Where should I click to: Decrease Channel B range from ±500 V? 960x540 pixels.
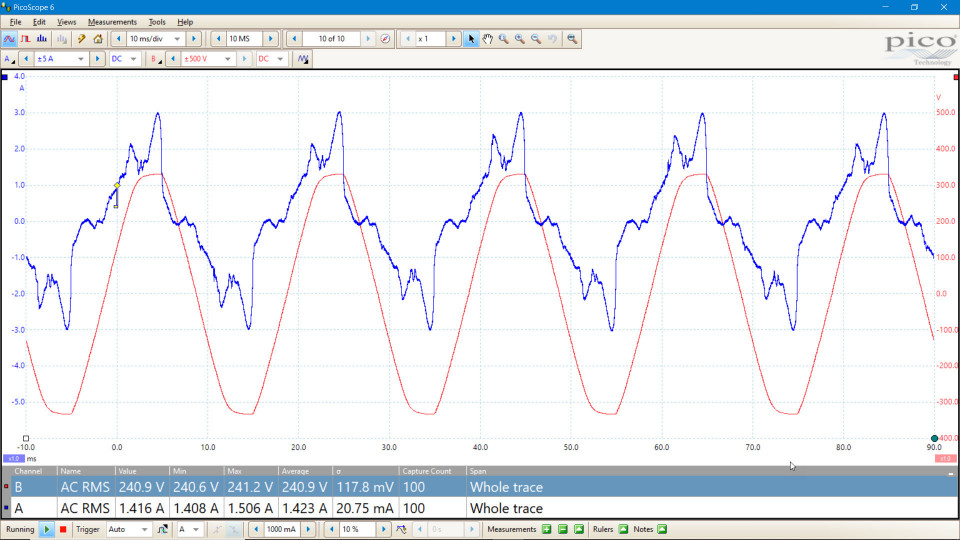point(173,59)
